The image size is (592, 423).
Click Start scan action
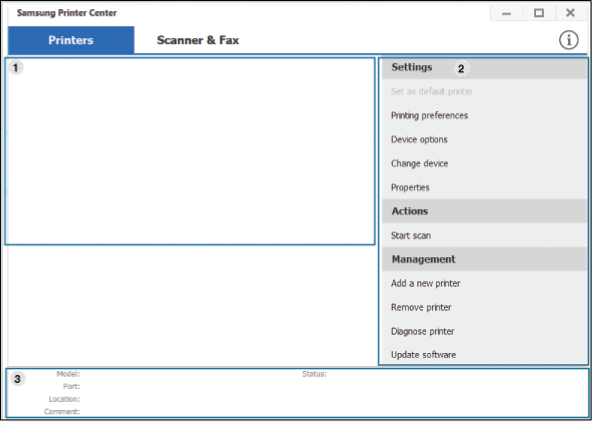pos(411,235)
